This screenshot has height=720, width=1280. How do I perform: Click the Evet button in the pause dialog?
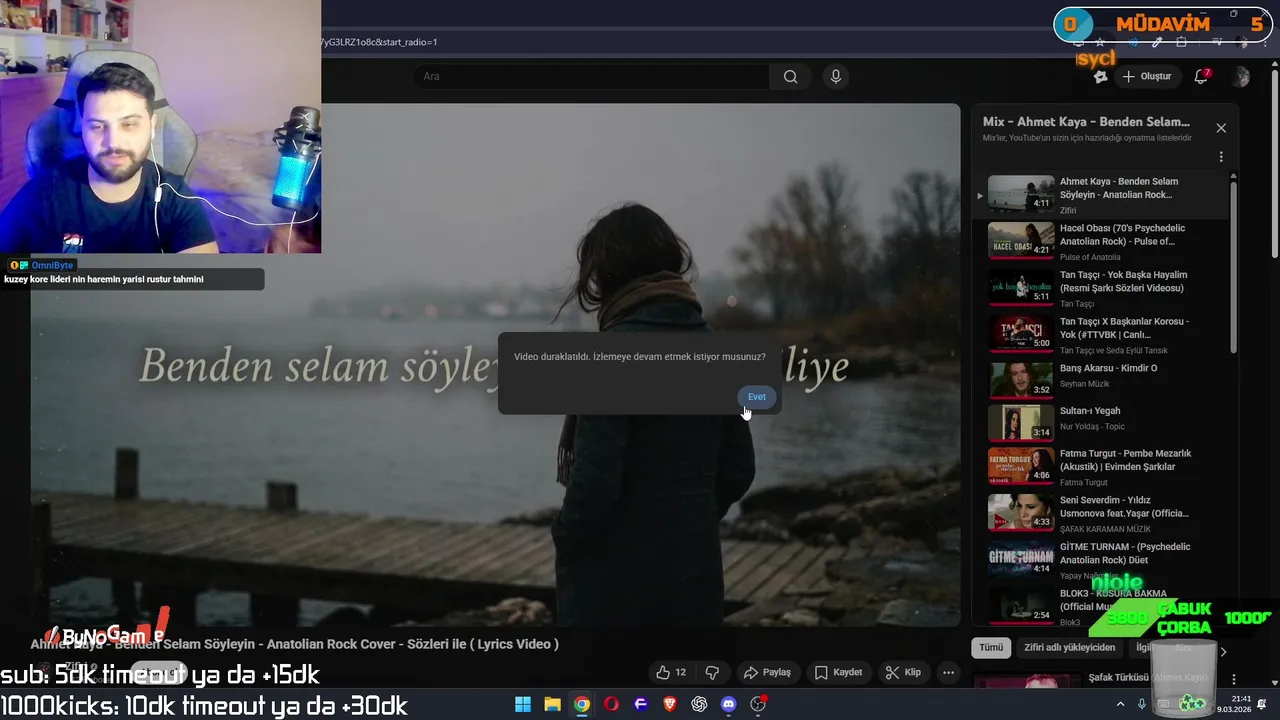coord(757,397)
